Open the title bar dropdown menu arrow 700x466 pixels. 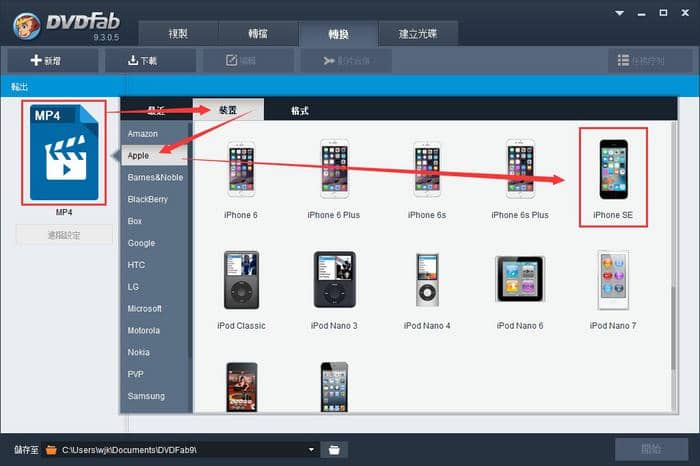[x=620, y=13]
